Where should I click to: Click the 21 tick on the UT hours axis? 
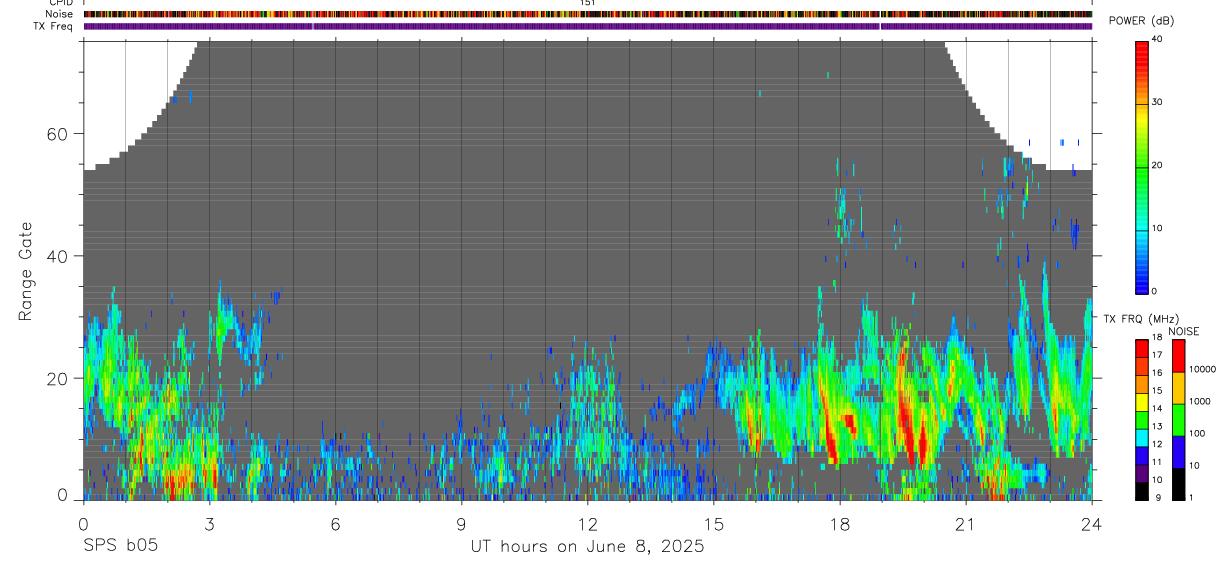(x=966, y=523)
